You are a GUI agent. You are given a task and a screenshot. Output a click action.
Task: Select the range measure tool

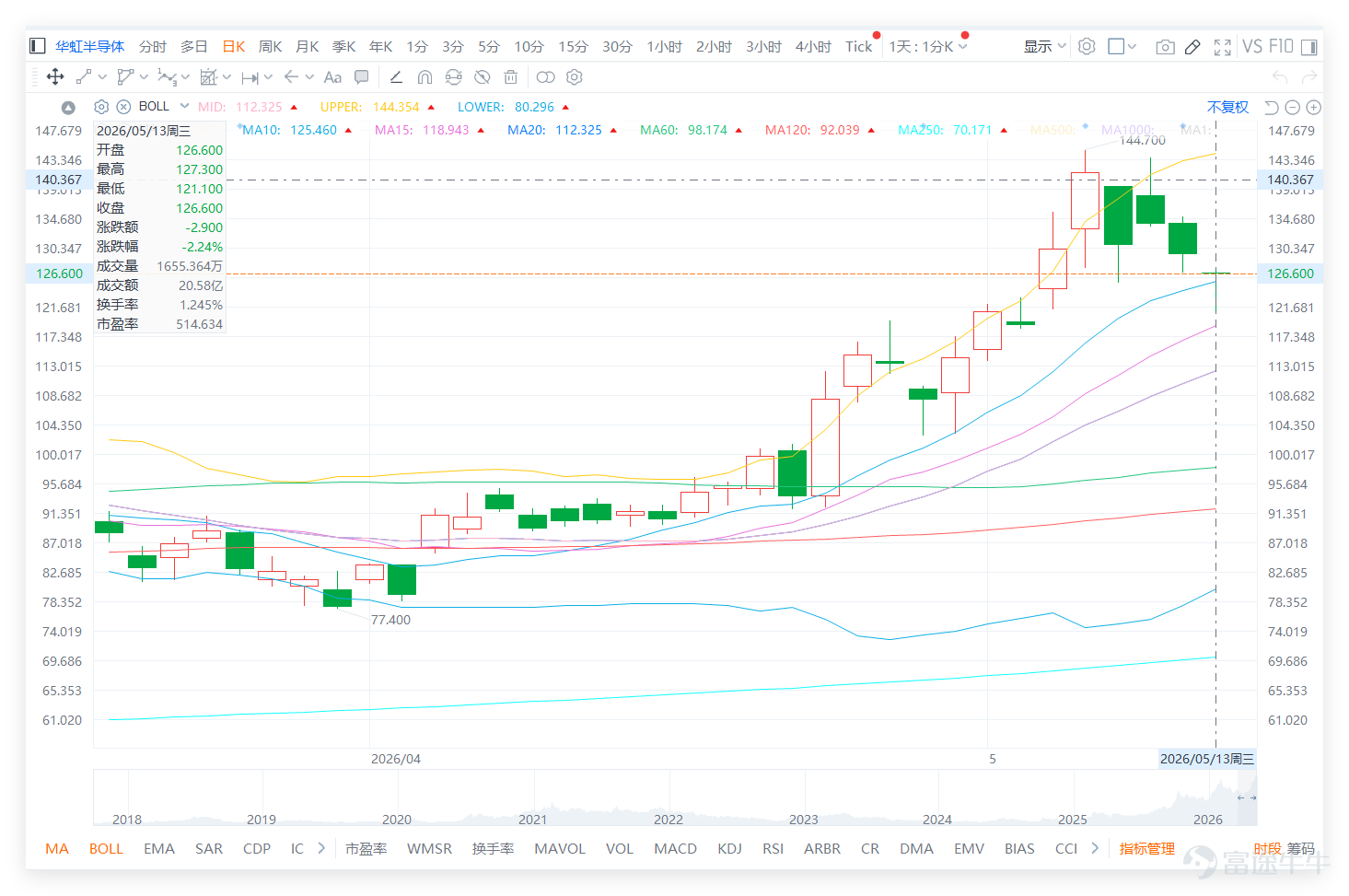pos(250,77)
